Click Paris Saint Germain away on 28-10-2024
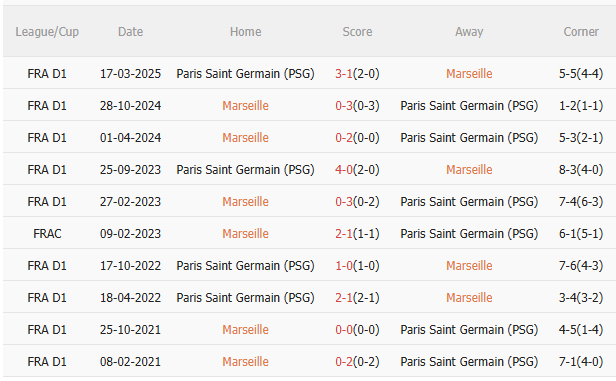 (x=469, y=106)
